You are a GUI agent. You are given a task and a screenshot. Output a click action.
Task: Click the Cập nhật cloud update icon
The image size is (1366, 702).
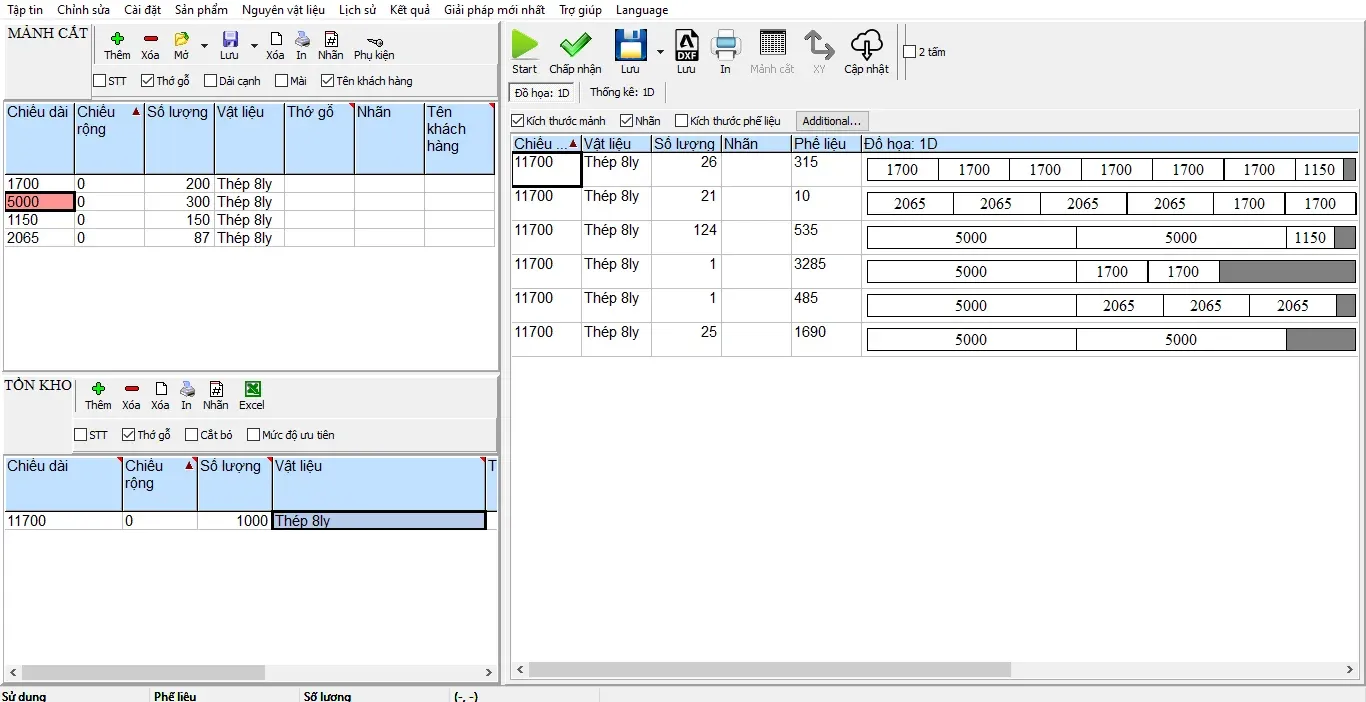coord(866,45)
